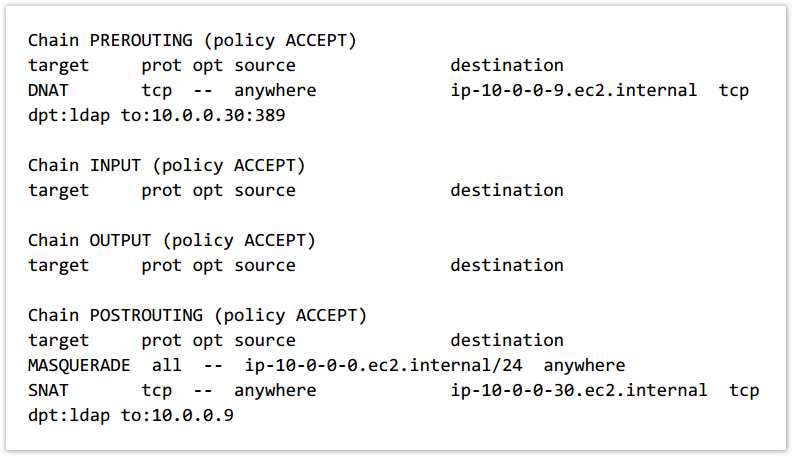Click the 'source' header under Chain OUTPUT
Image resolution: width=792 pixels, height=456 pixels.
265,265
